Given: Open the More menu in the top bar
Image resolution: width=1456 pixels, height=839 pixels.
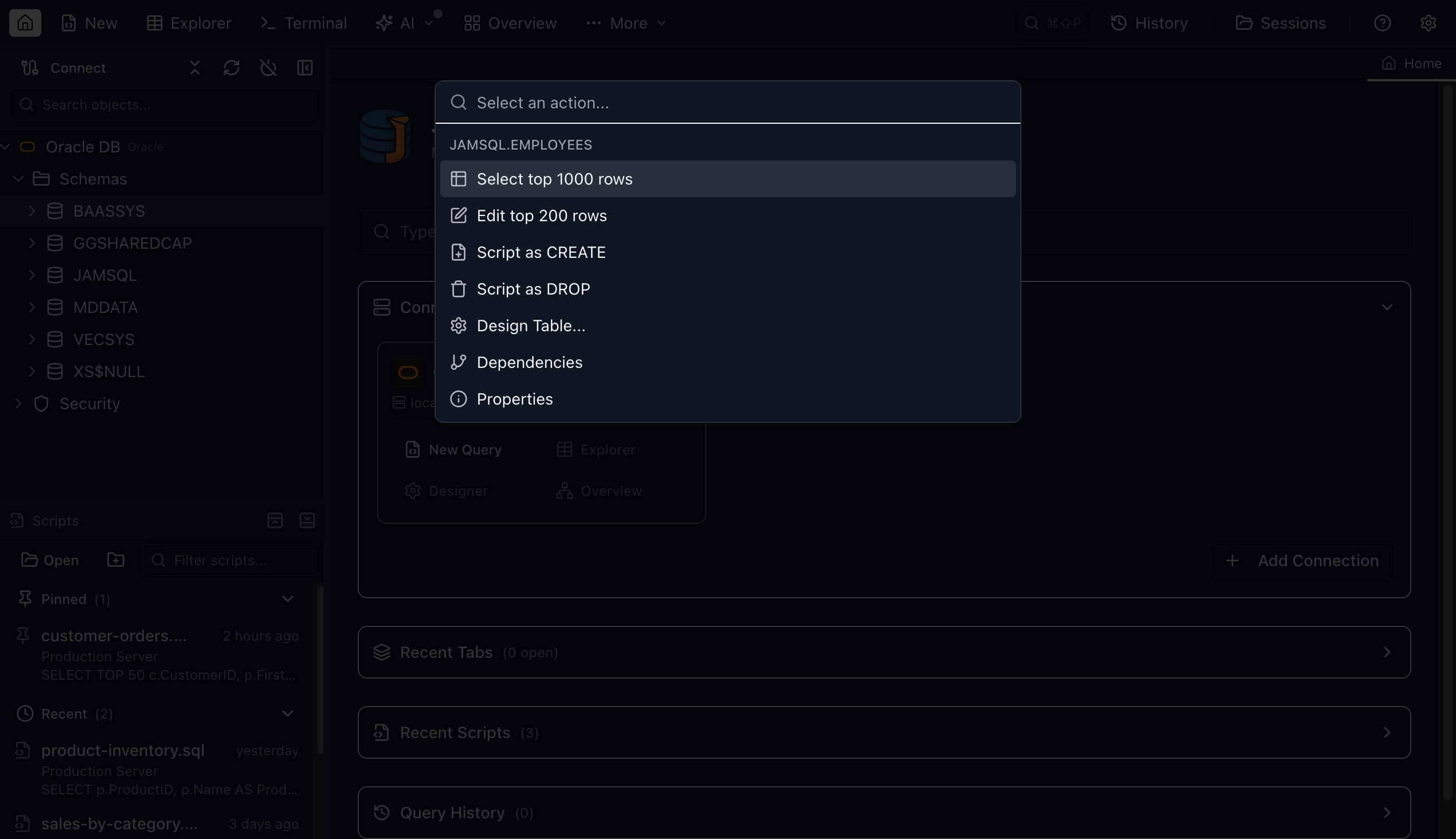Looking at the screenshot, I should point(625,23).
